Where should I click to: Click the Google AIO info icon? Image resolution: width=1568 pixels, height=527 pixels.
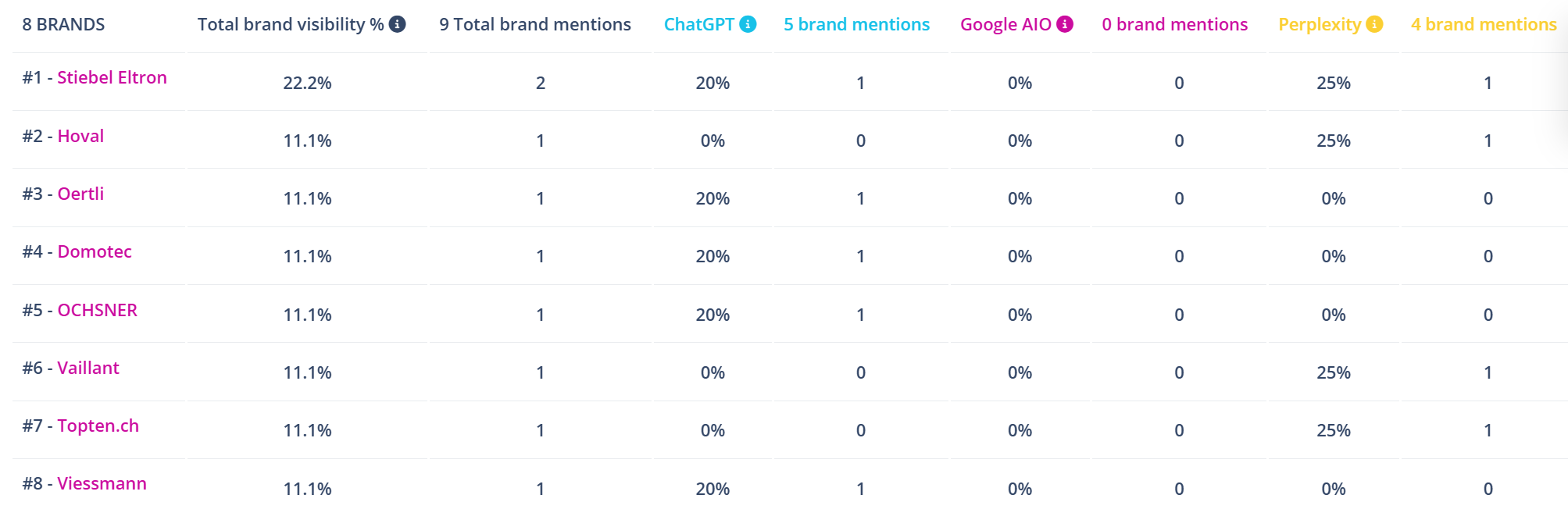[x=1065, y=24]
